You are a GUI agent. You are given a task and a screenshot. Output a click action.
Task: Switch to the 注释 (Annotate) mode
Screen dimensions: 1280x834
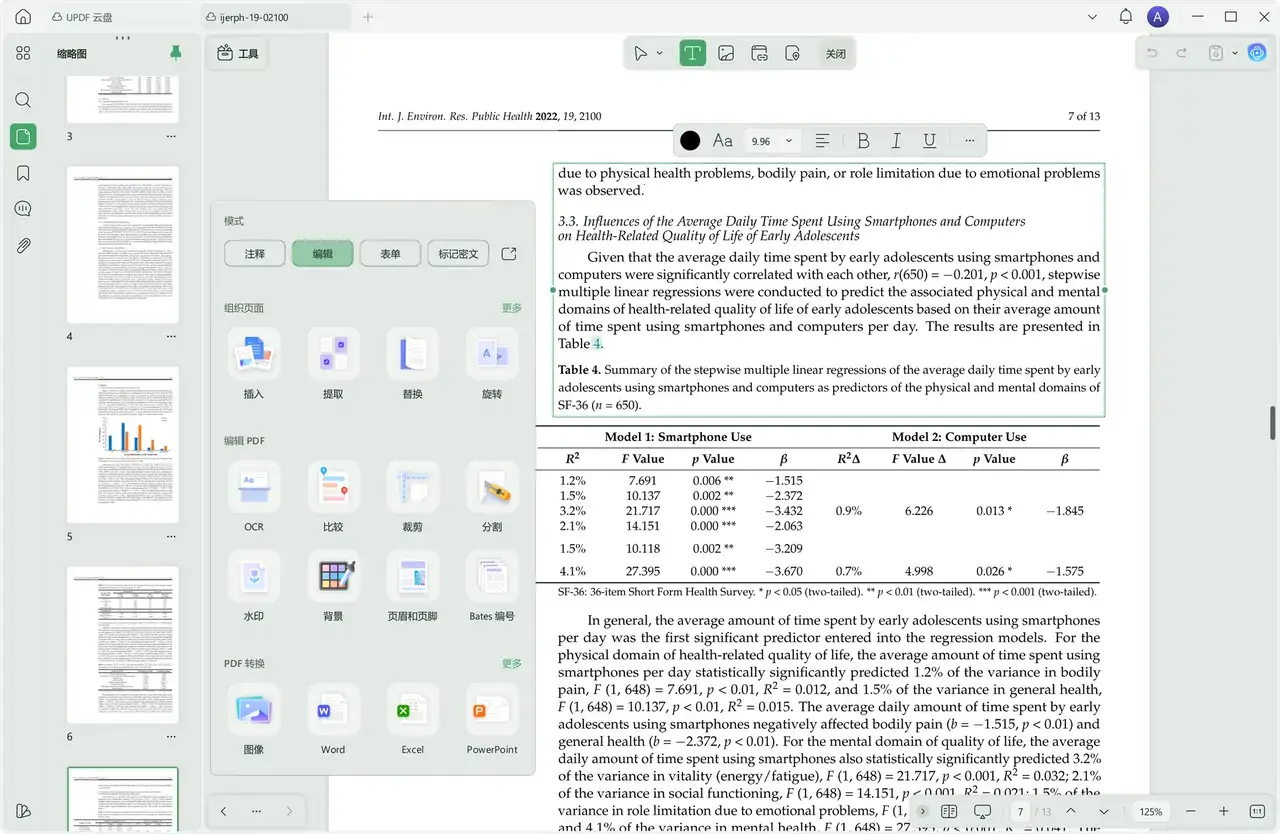255,254
